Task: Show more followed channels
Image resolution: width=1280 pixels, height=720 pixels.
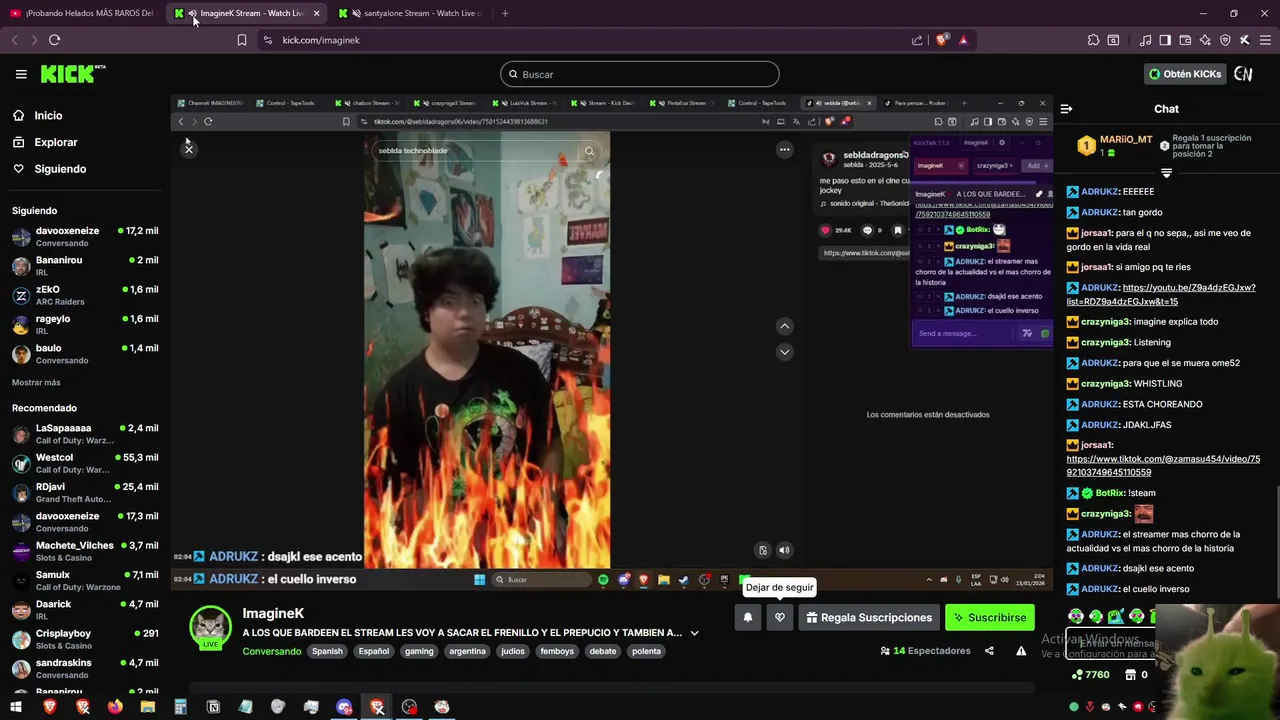Action: [x=36, y=382]
